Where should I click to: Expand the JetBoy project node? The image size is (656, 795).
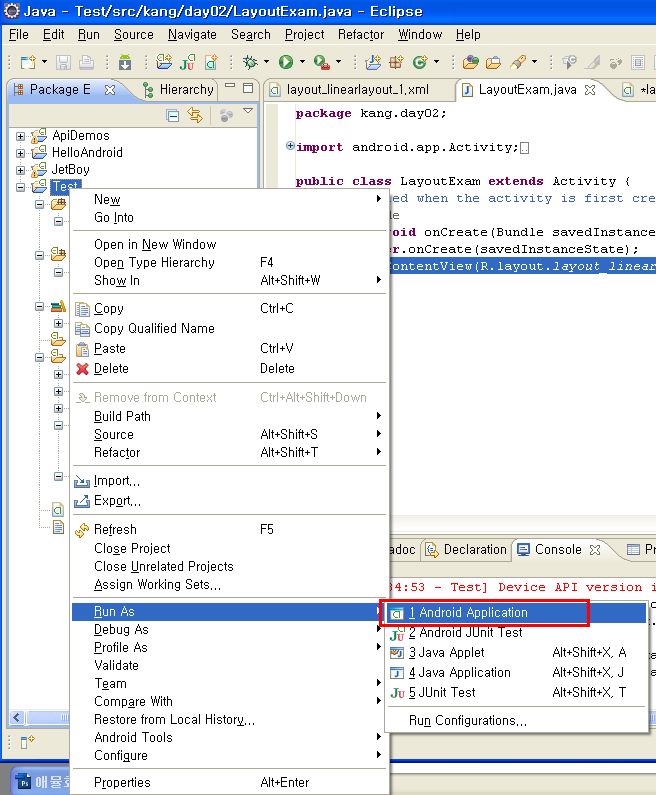click(x=20, y=170)
